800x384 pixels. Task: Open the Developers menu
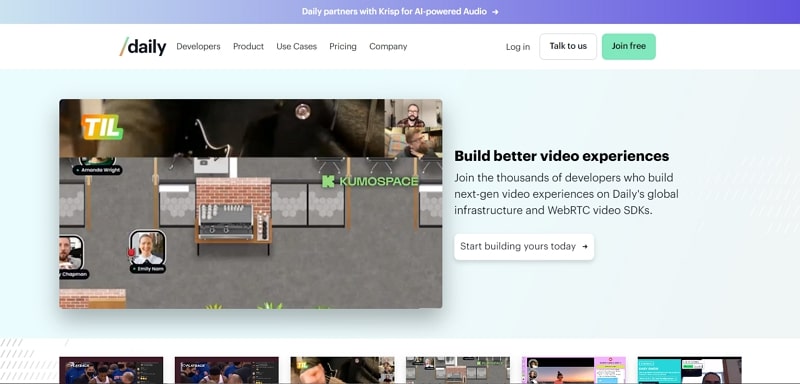point(198,46)
